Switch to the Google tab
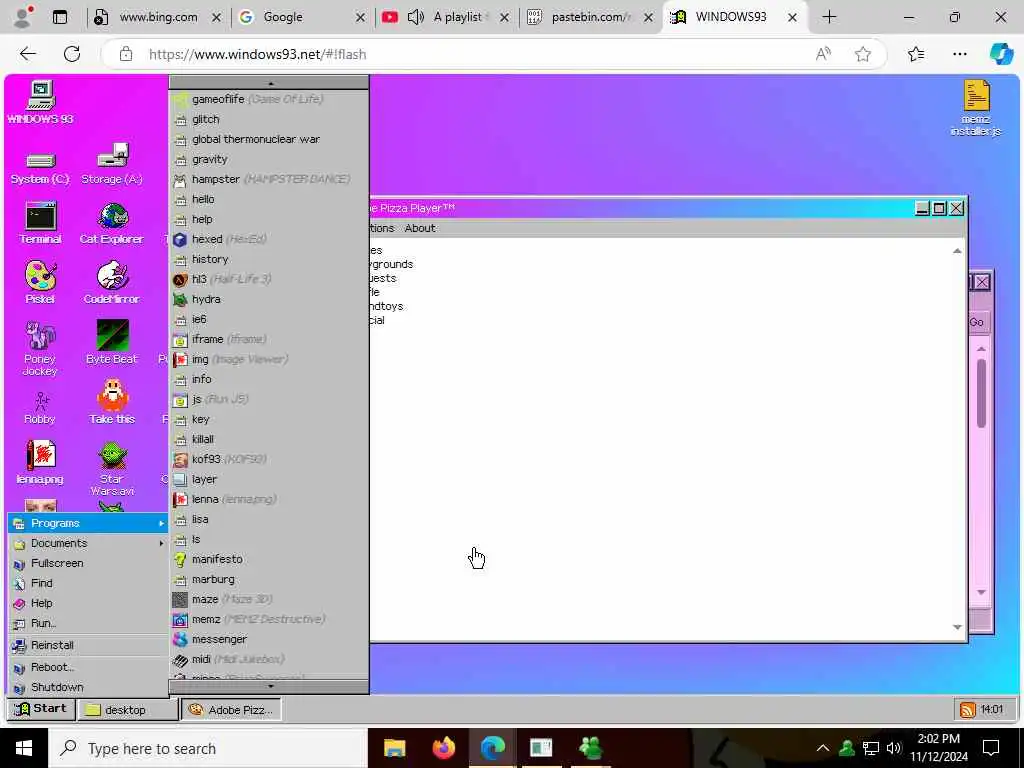 pyautogui.click(x=302, y=17)
